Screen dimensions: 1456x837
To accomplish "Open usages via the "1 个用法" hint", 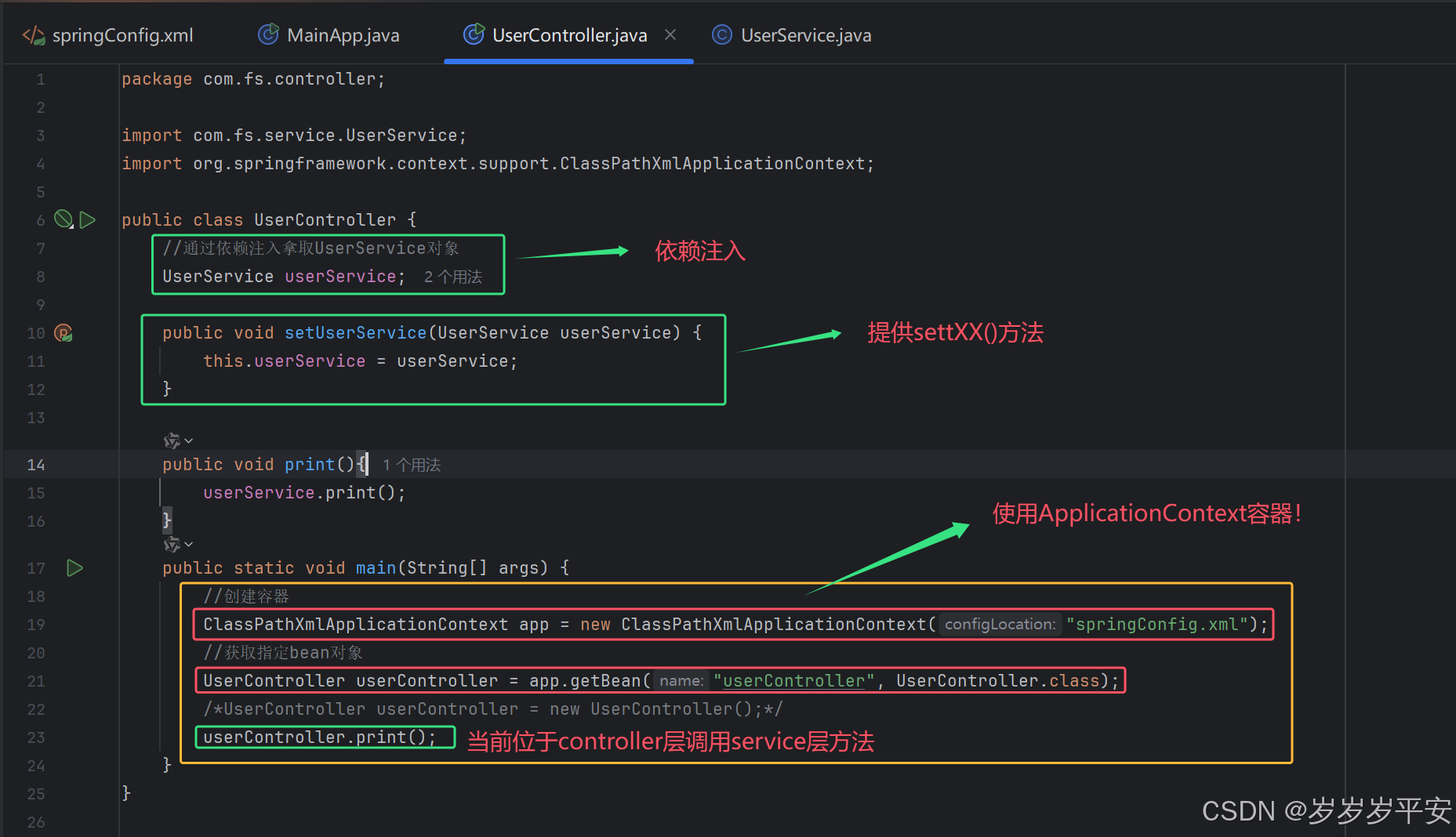I will [x=411, y=464].
